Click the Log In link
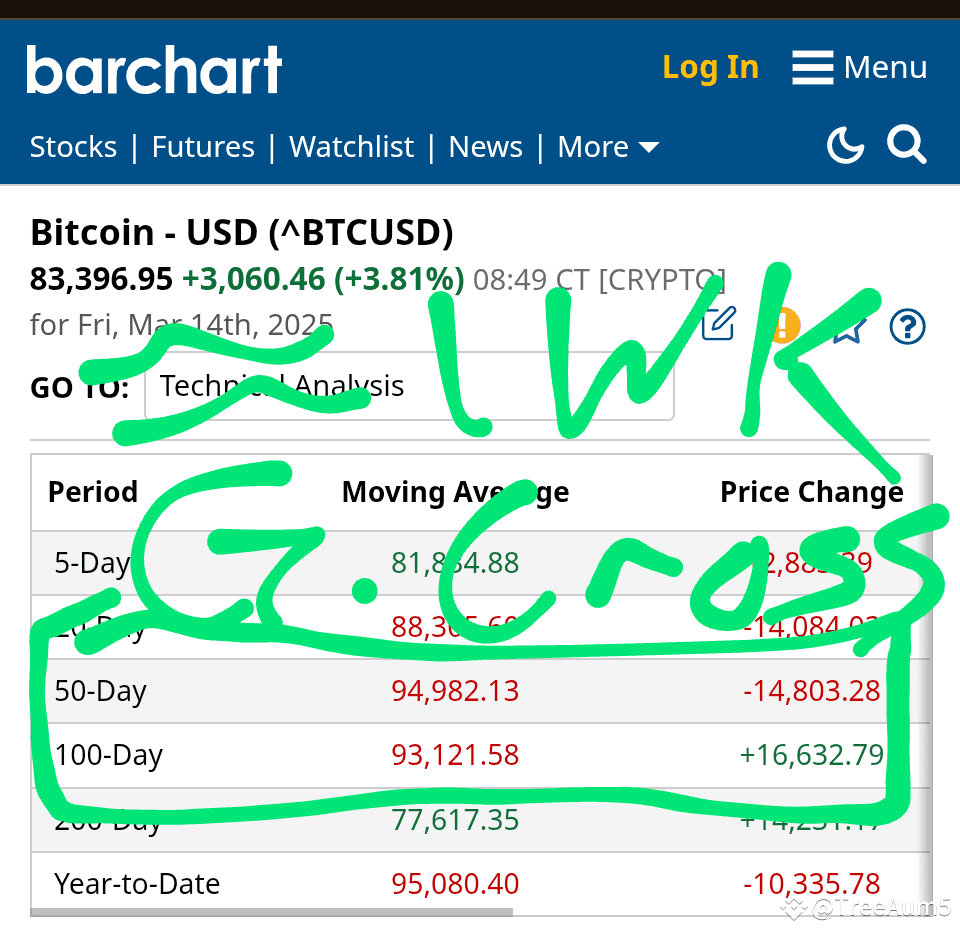This screenshot has width=960, height=930. click(x=711, y=68)
